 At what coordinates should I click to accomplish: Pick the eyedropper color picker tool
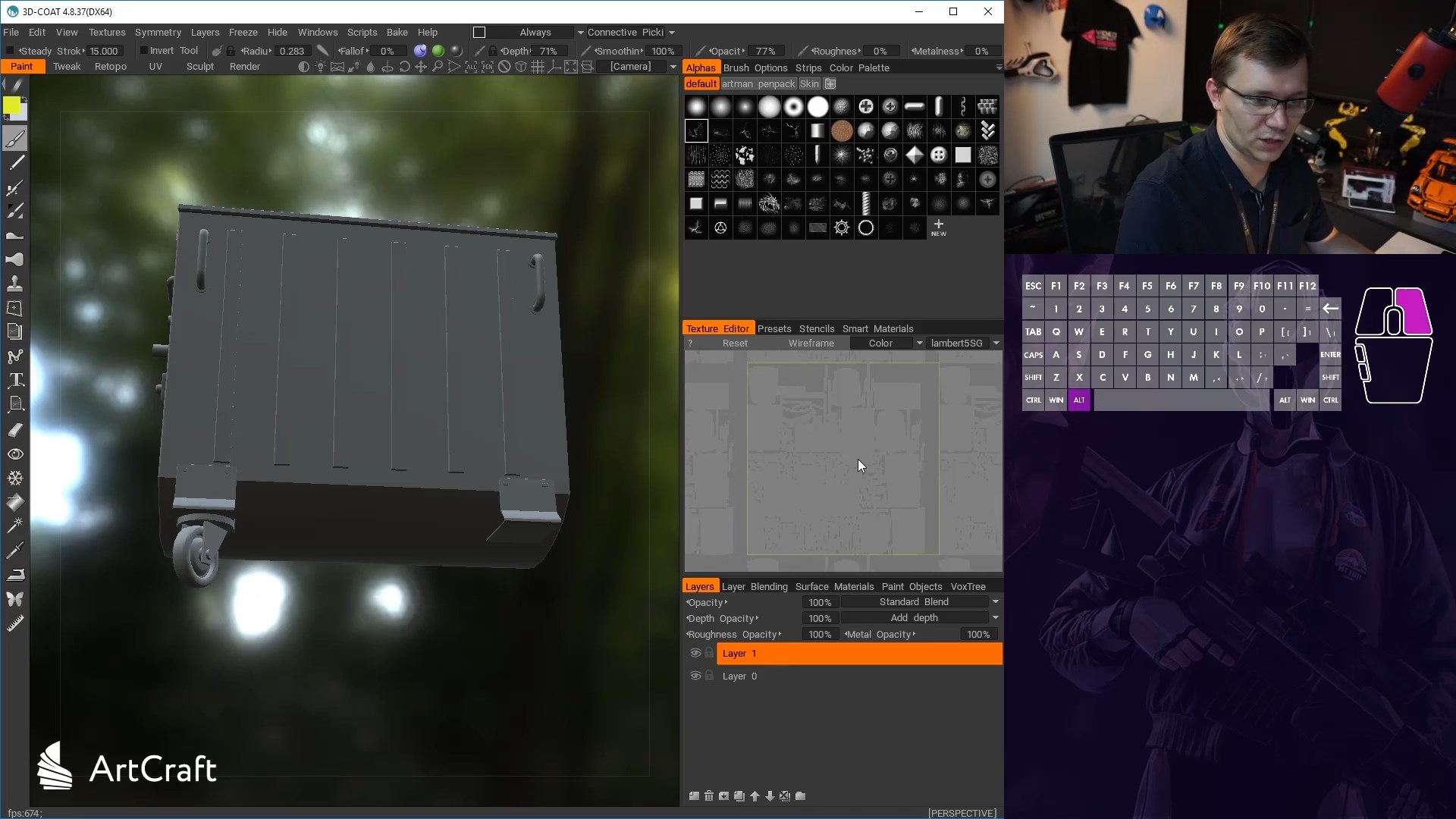click(15, 550)
